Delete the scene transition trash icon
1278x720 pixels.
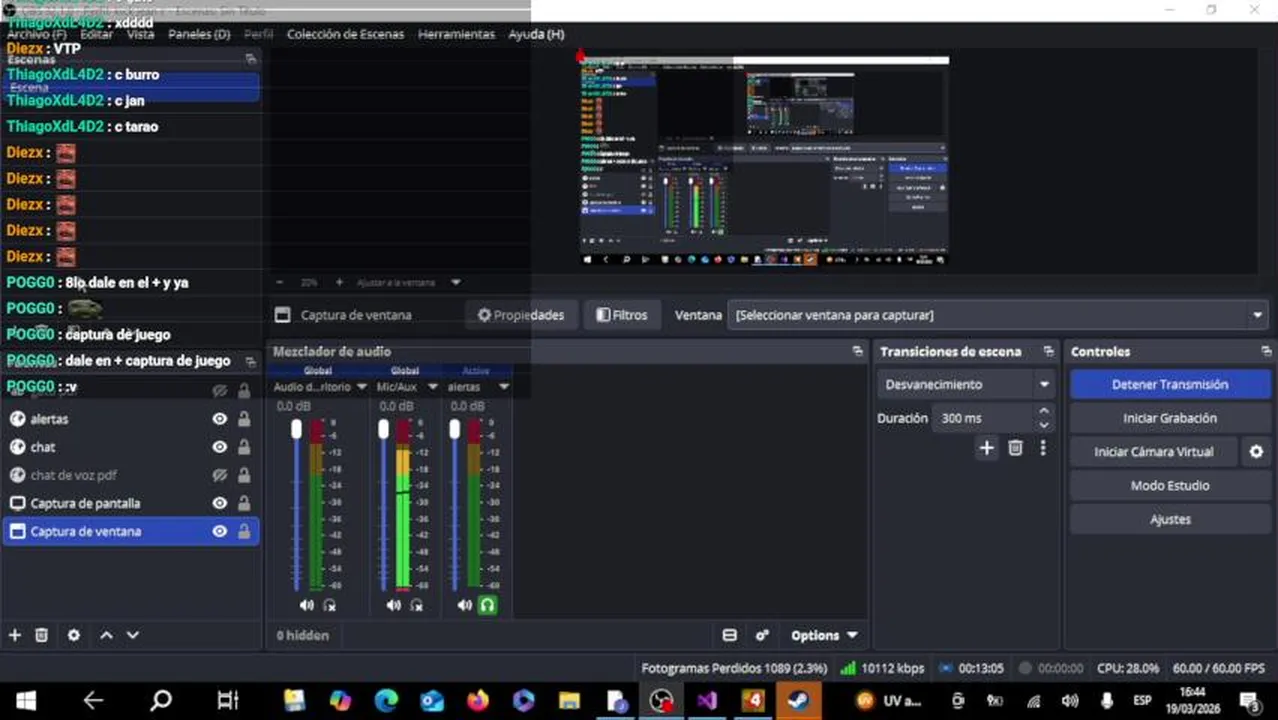(1015, 448)
